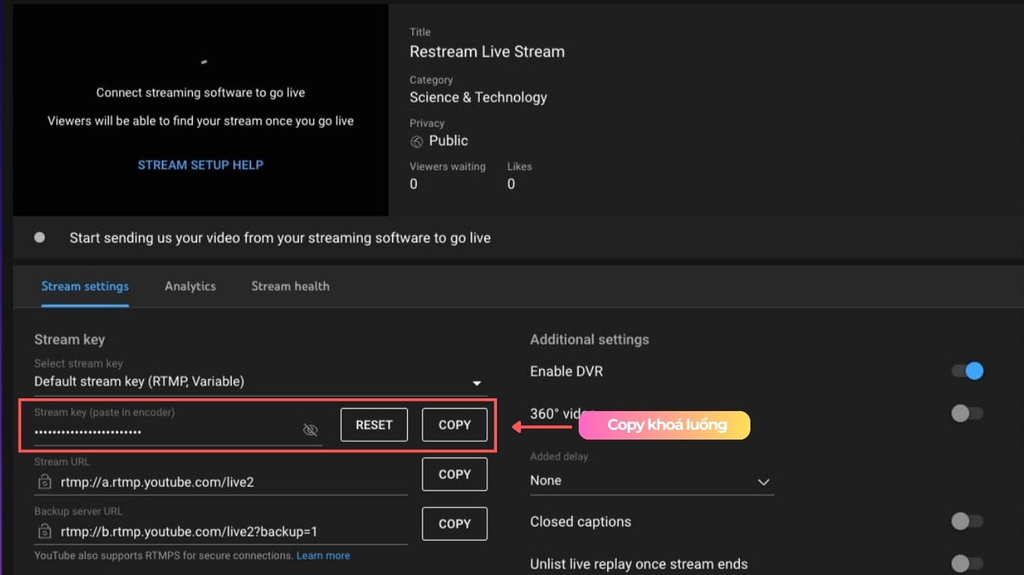
Task: Enable the Closed captions switch
Action: [967, 521]
